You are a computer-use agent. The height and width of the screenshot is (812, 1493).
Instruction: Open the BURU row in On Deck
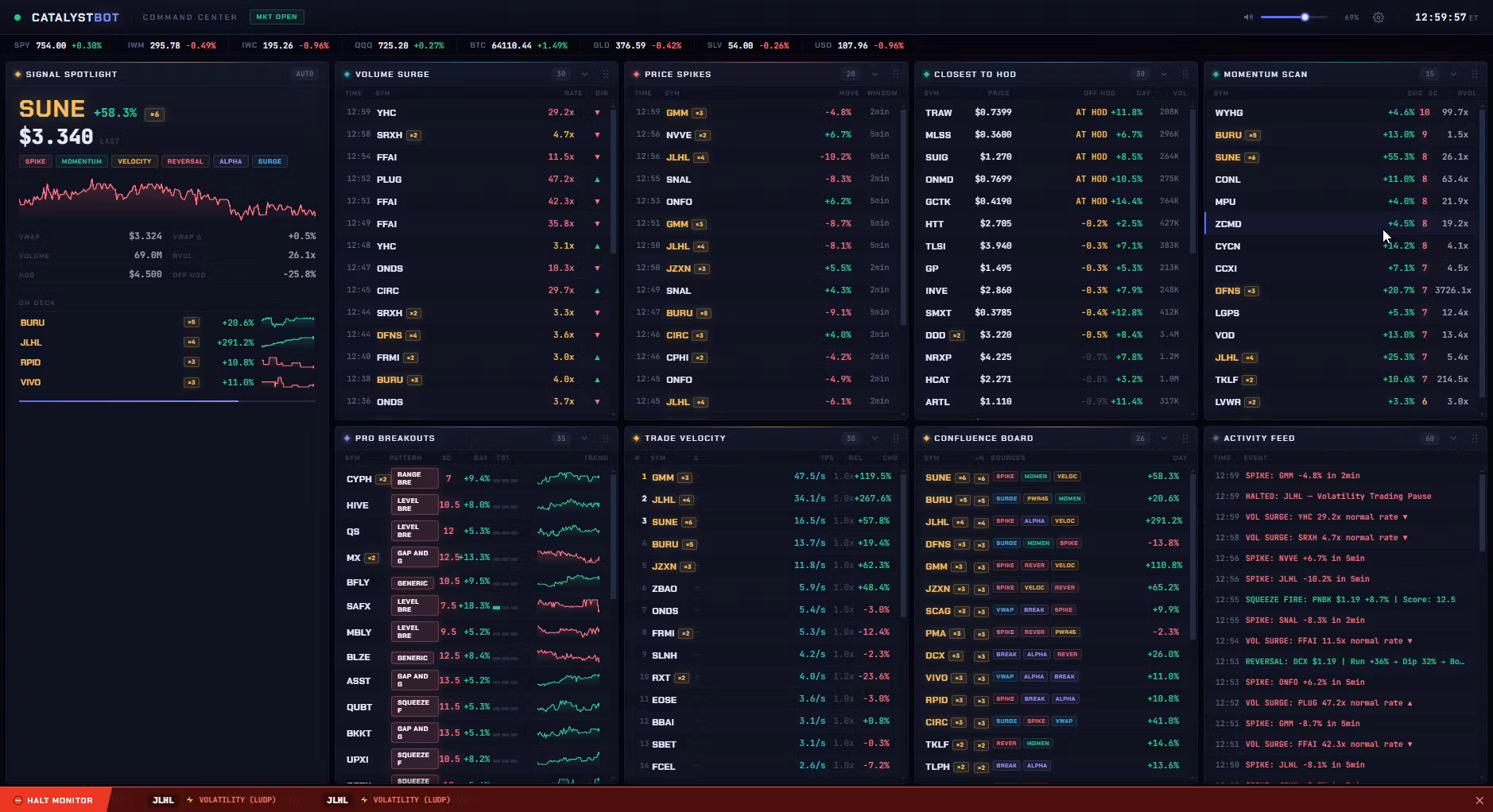pyautogui.click(x=167, y=323)
